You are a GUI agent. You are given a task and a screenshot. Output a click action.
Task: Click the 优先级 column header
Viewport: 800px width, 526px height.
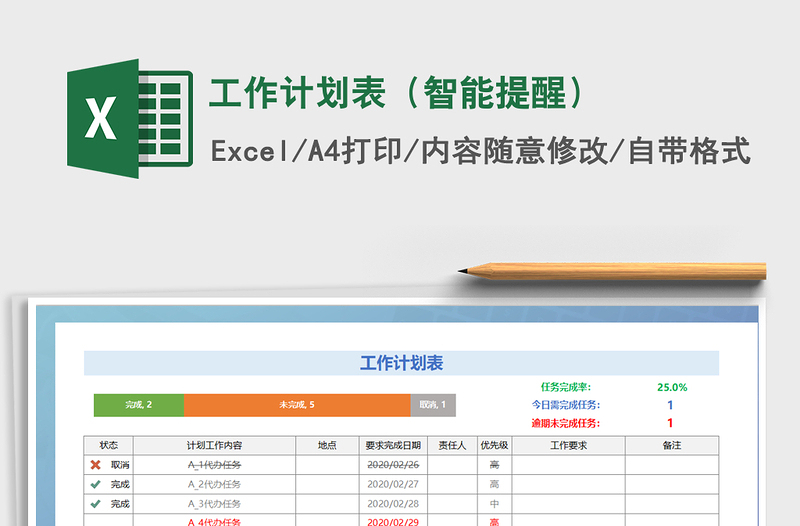tap(494, 445)
